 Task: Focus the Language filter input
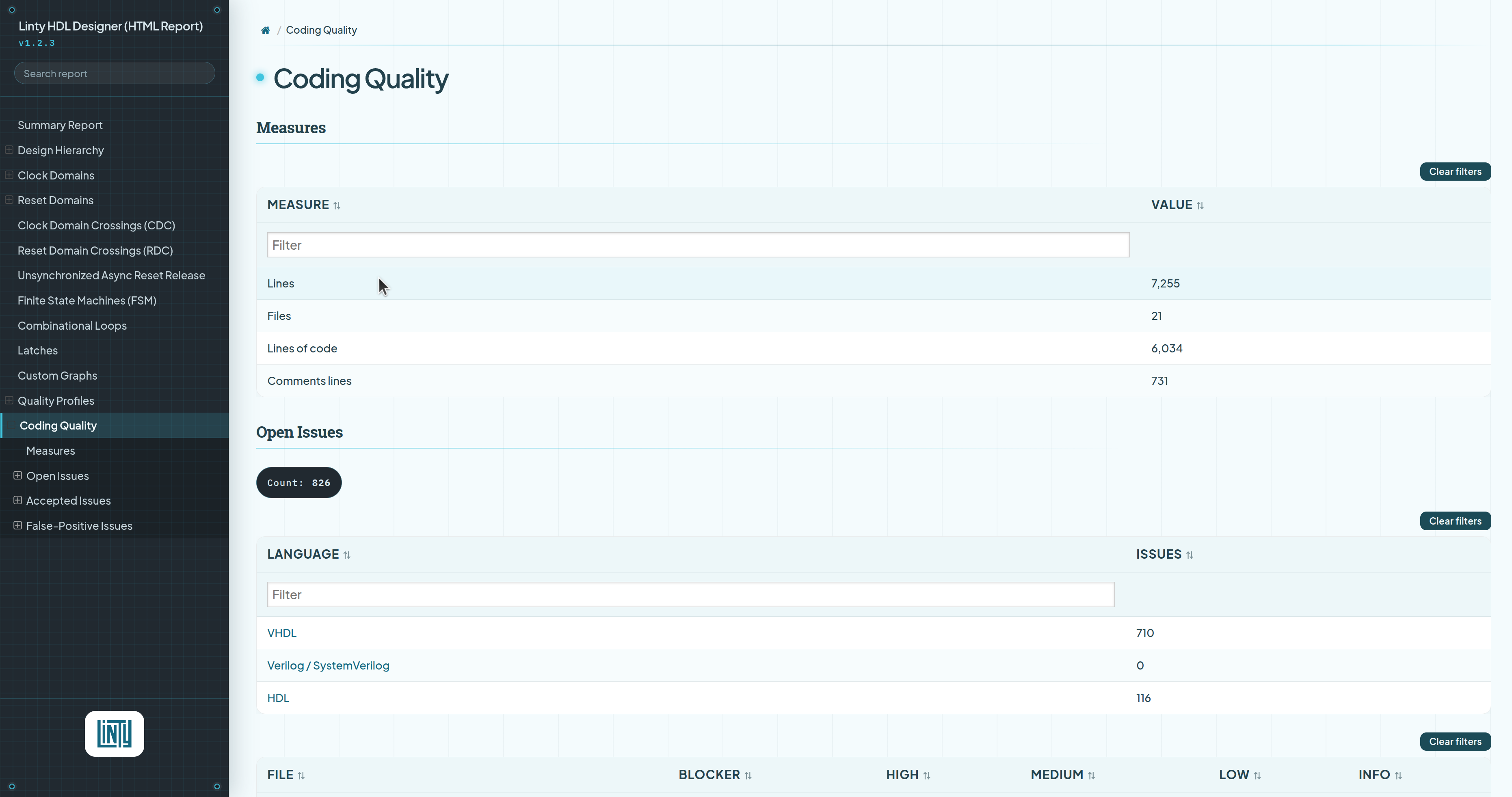coord(690,594)
